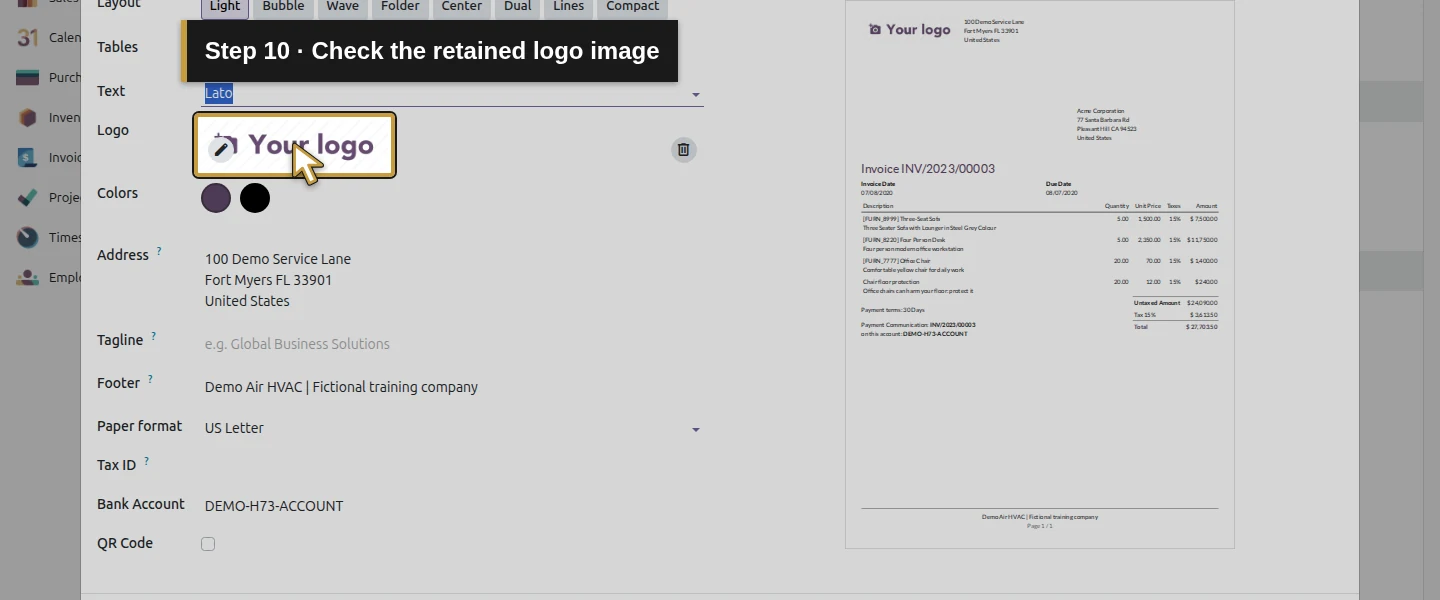Click the address line 100 Demo Service Lane
The height and width of the screenshot is (600, 1440).
278,259
